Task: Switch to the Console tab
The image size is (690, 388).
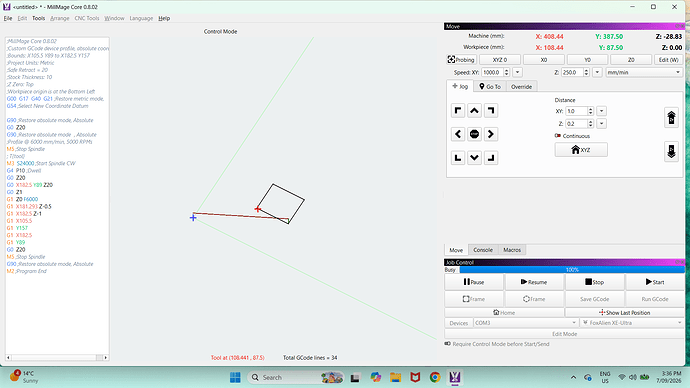Action: pyautogui.click(x=483, y=250)
